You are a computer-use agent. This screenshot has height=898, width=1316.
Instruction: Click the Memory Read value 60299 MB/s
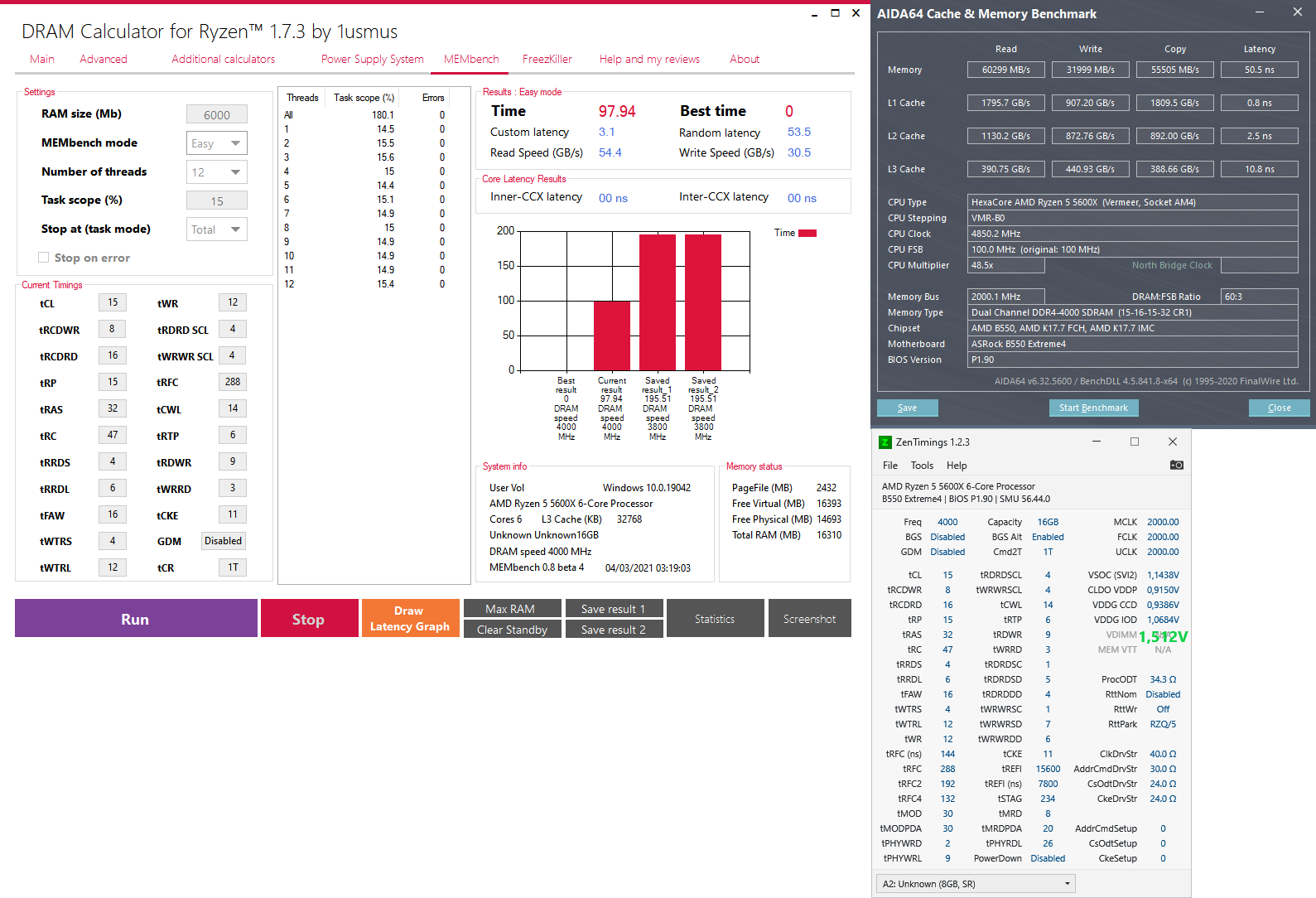click(x=1006, y=70)
